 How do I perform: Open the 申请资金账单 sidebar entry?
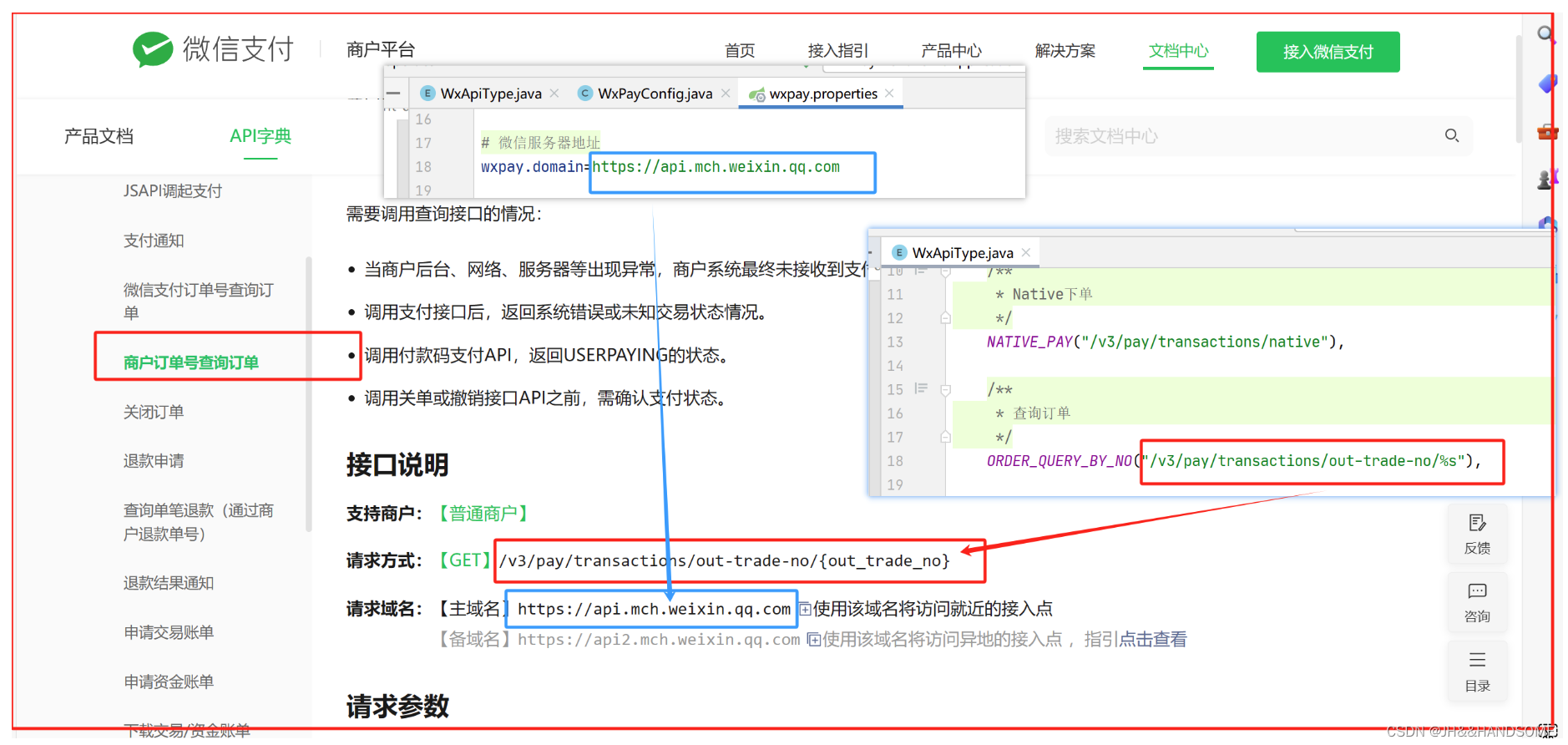(169, 682)
